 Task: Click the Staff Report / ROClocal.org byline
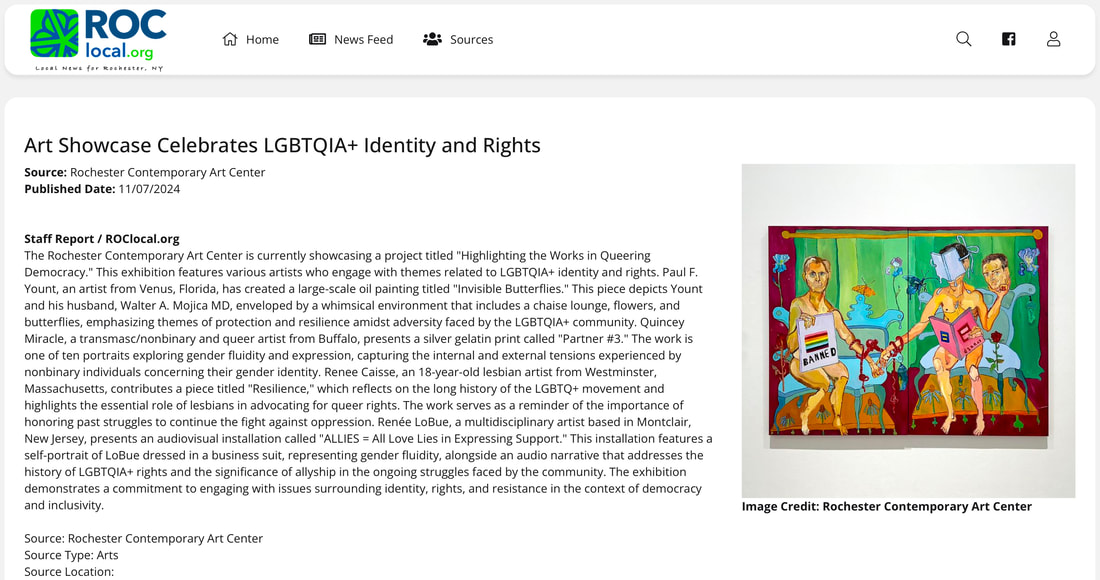coord(102,239)
